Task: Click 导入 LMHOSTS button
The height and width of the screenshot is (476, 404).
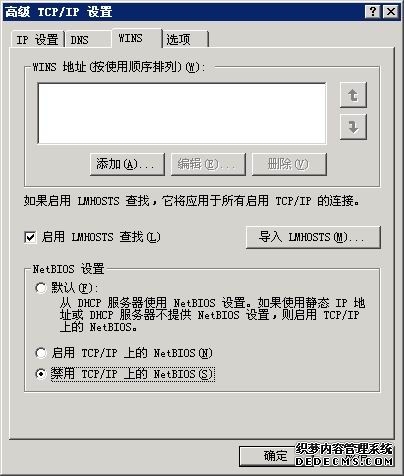Action: pos(313,237)
